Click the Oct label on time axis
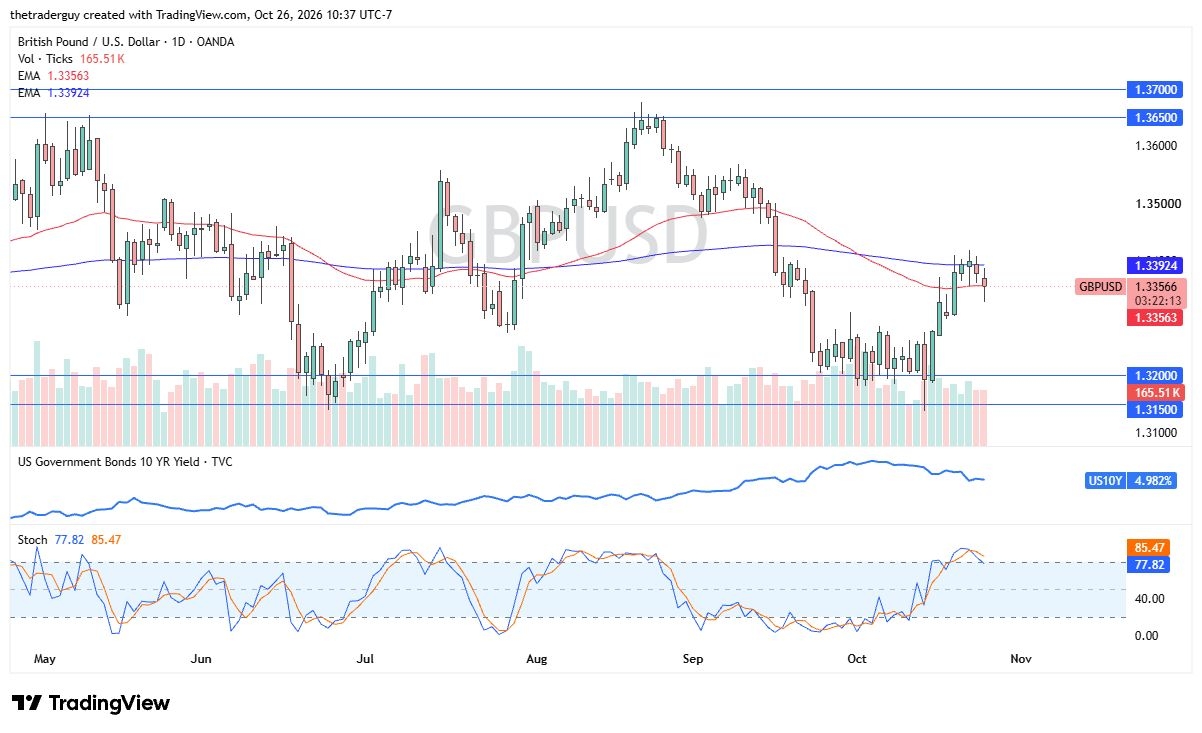This screenshot has height=733, width=1202. coord(856,659)
